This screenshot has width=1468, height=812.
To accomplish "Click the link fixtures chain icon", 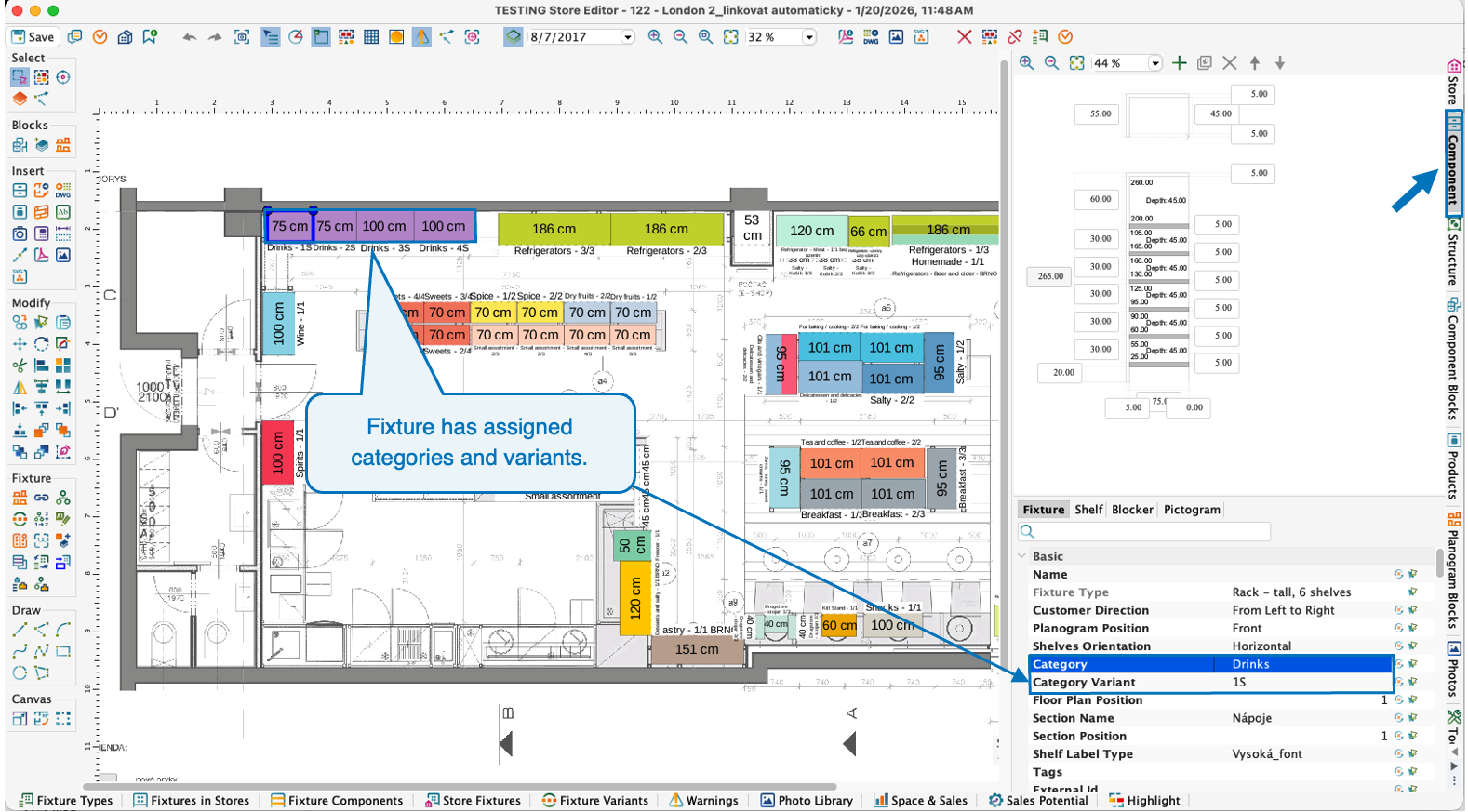I will click(42, 498).
